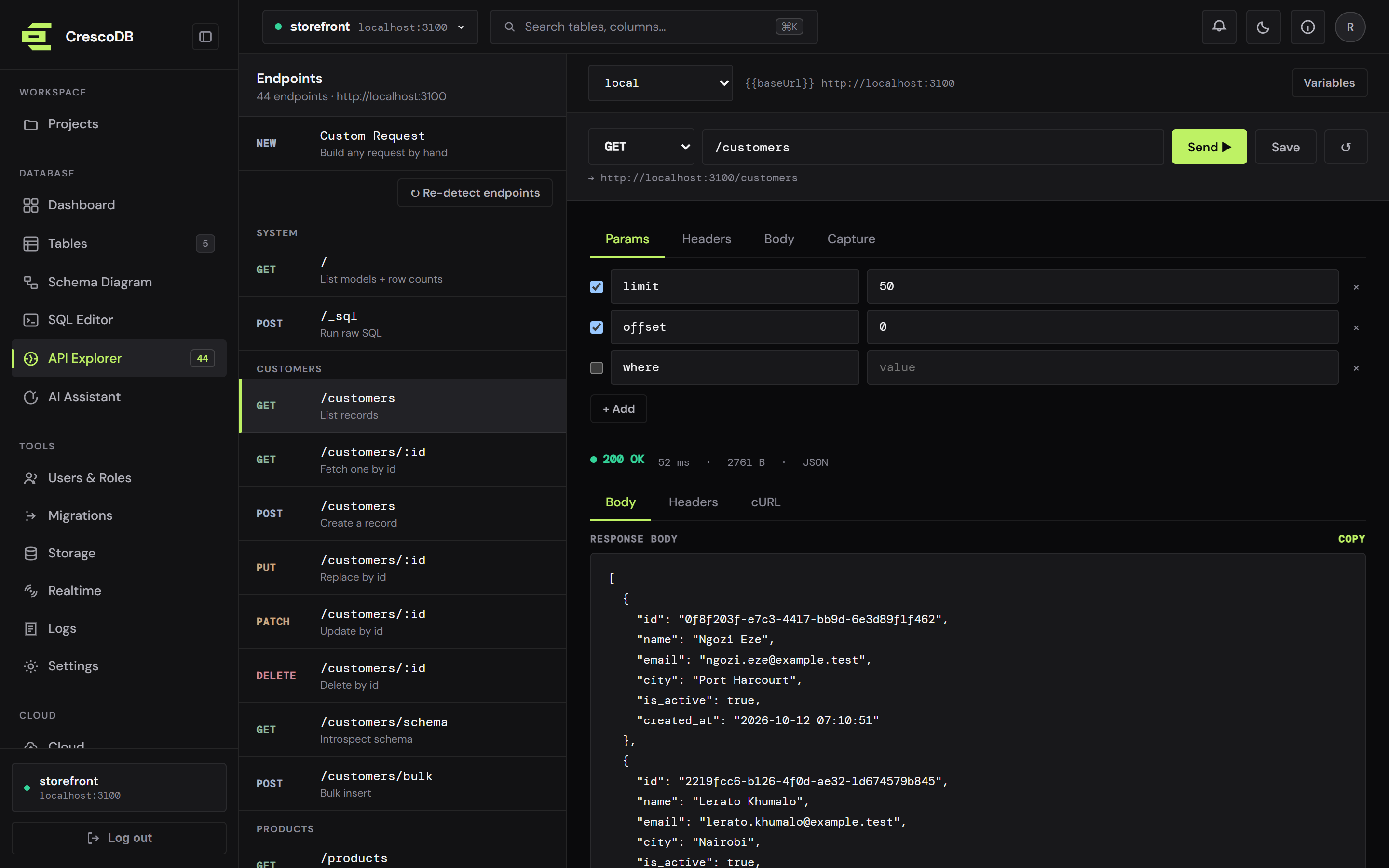The width and height of the screenshot is (1389, 868).
Task: Remove the offset param row
Action: coord(1356,327)
